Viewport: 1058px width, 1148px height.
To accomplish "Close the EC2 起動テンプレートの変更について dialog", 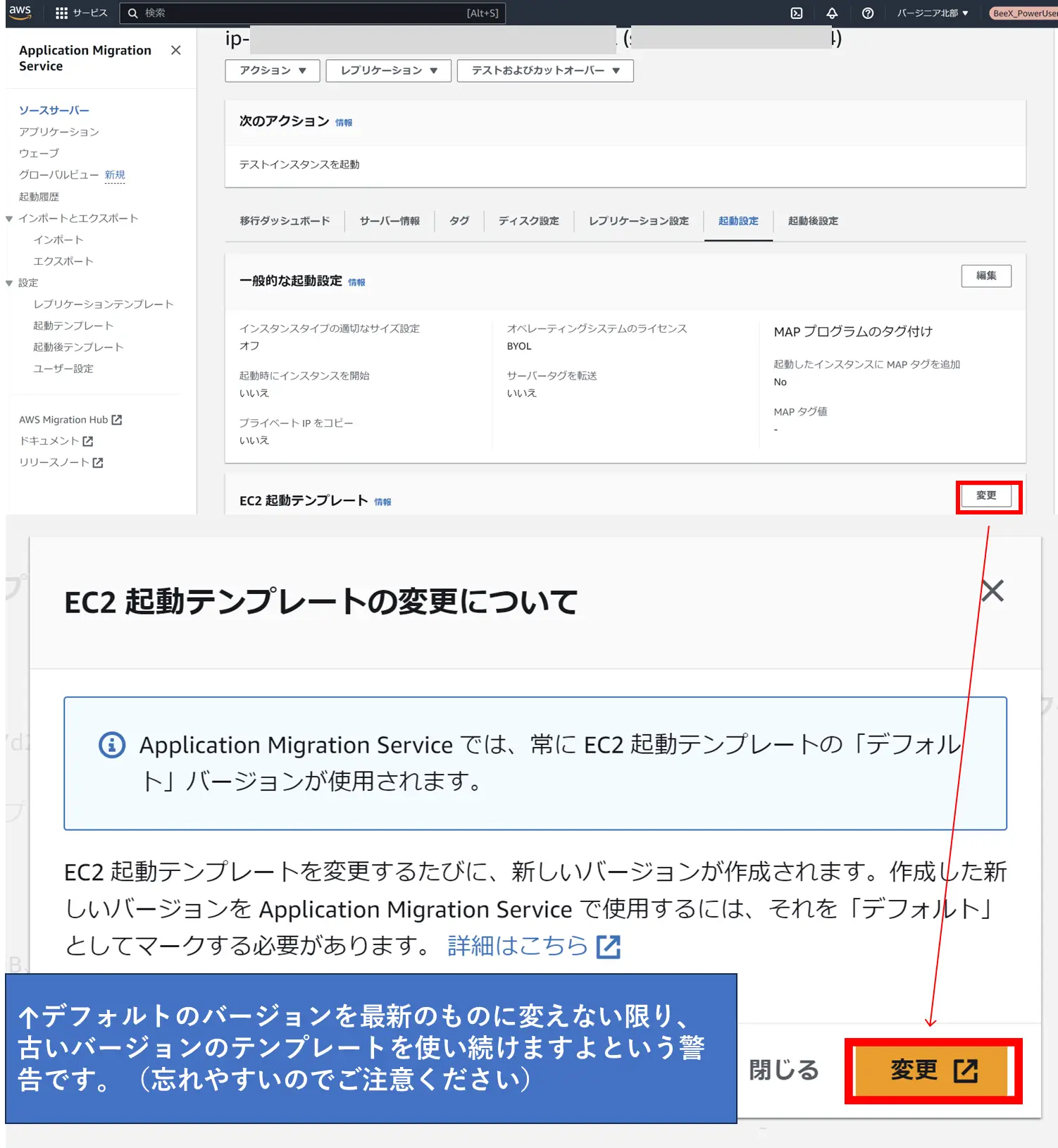I will pyautogui.click(x=992, y=591).
